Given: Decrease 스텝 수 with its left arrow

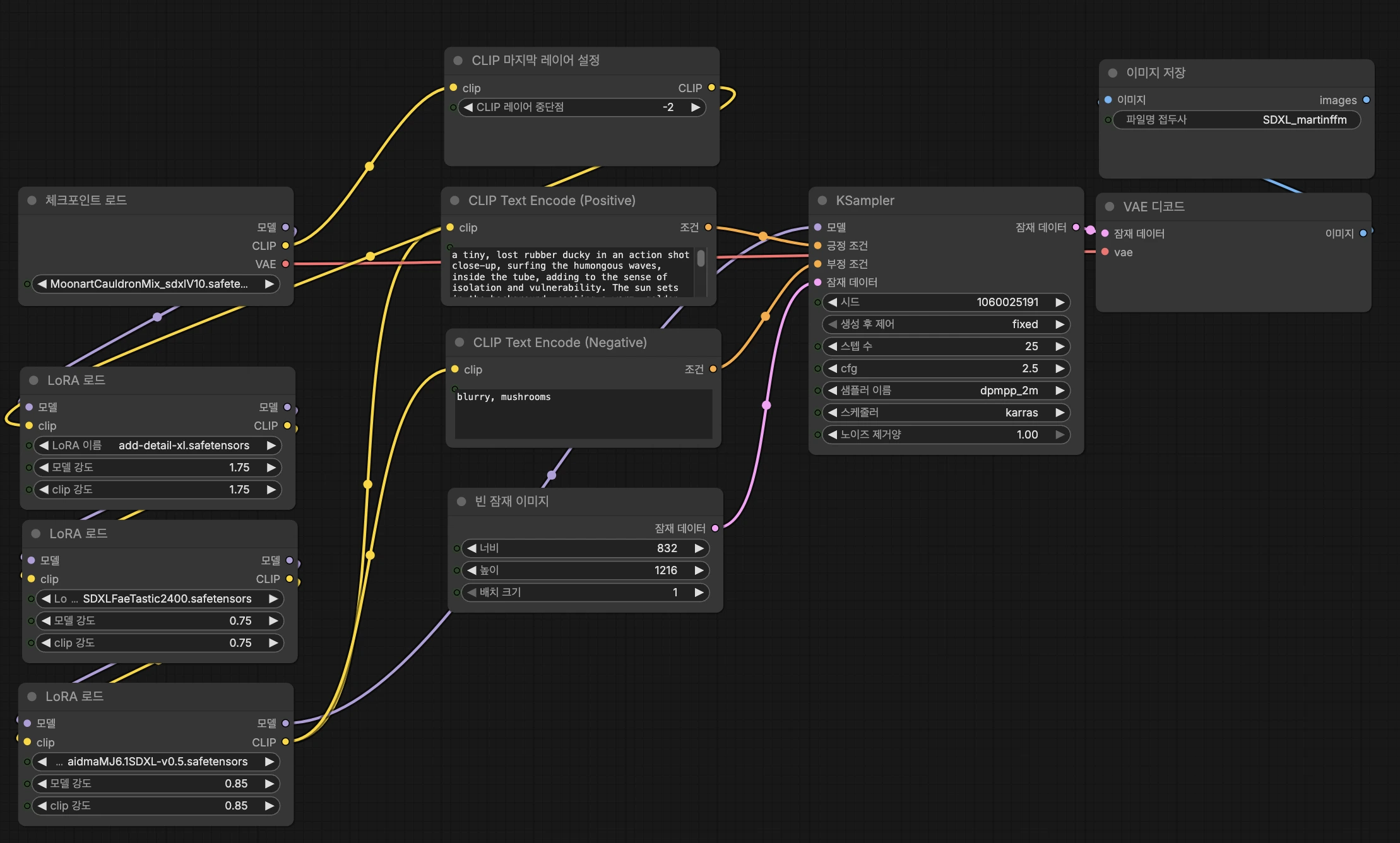Looking at the screenshot, I should click(833, 346).
